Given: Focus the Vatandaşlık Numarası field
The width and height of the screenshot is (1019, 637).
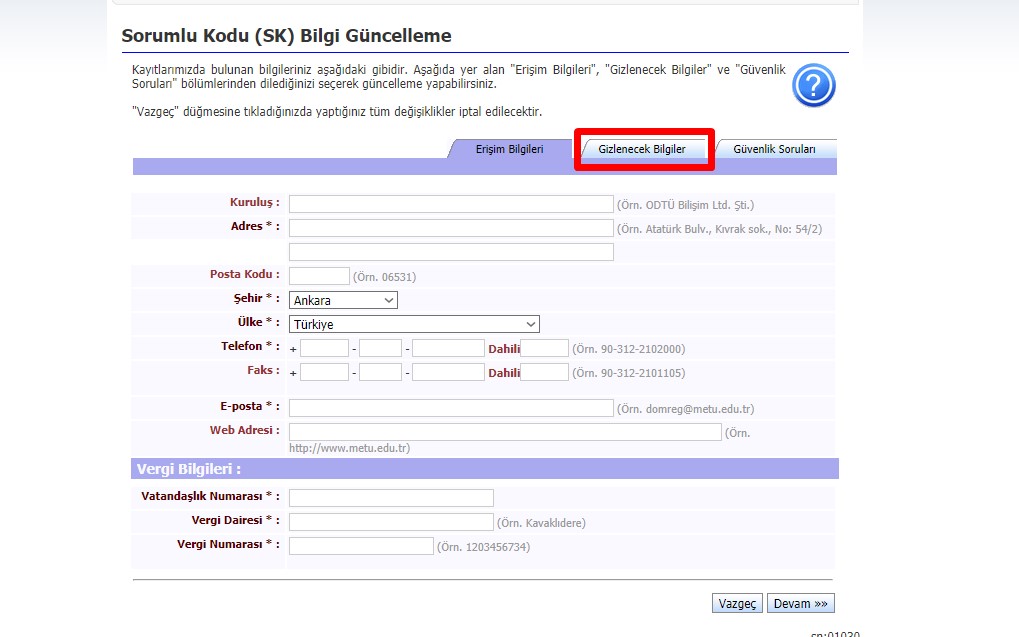Looking at the screenshot, I should (x=391, y=498).
